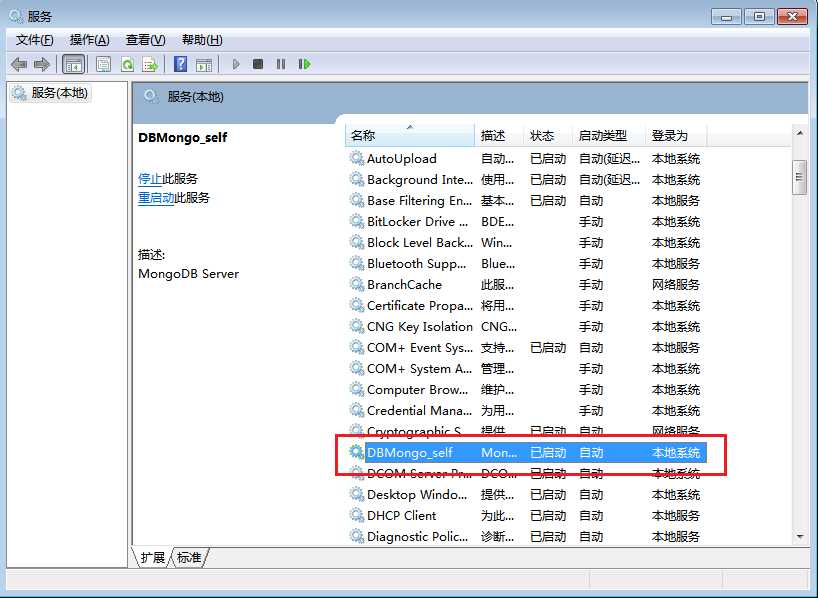Click the vertical scrollbar thumb
The image size is (818, 598).
coord(799,177)
